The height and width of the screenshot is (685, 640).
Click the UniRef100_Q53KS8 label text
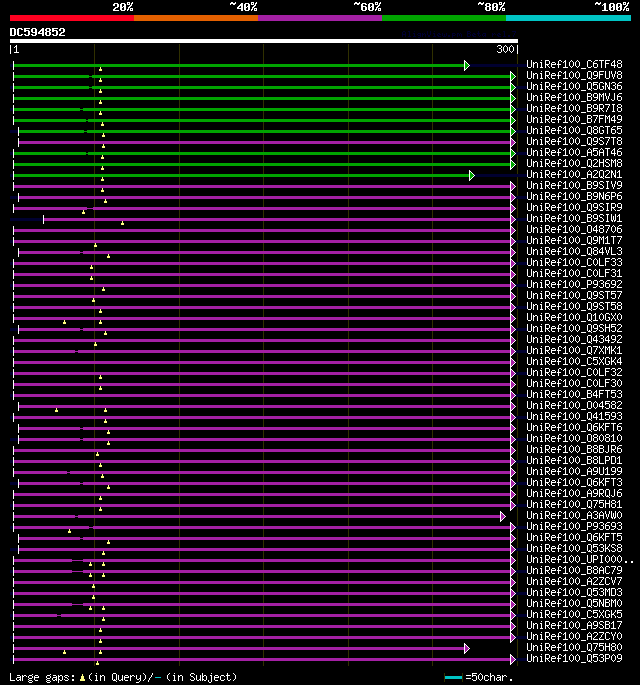point(574,548)
